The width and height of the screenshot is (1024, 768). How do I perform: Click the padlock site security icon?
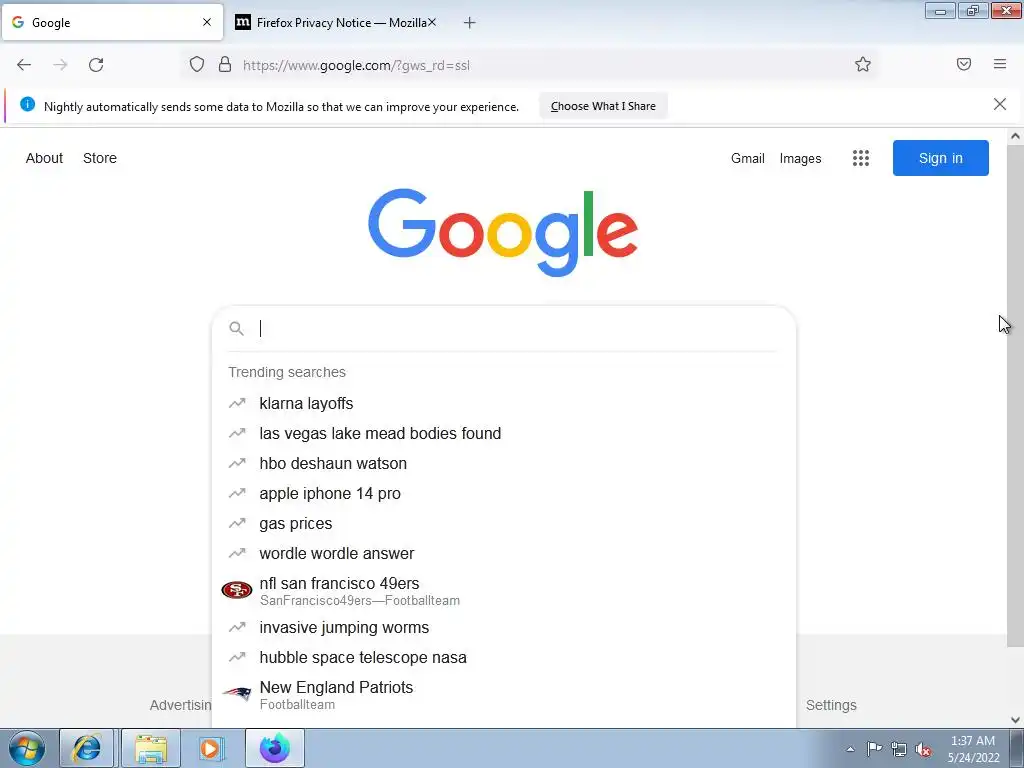tap(225, 64)
